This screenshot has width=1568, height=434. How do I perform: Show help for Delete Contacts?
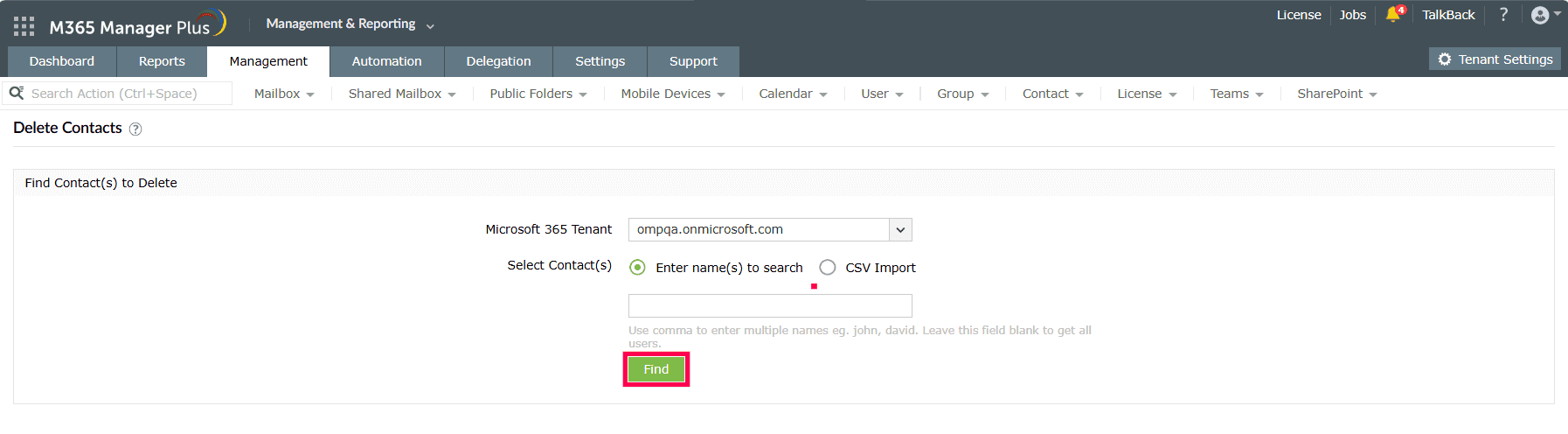point(135,129)
